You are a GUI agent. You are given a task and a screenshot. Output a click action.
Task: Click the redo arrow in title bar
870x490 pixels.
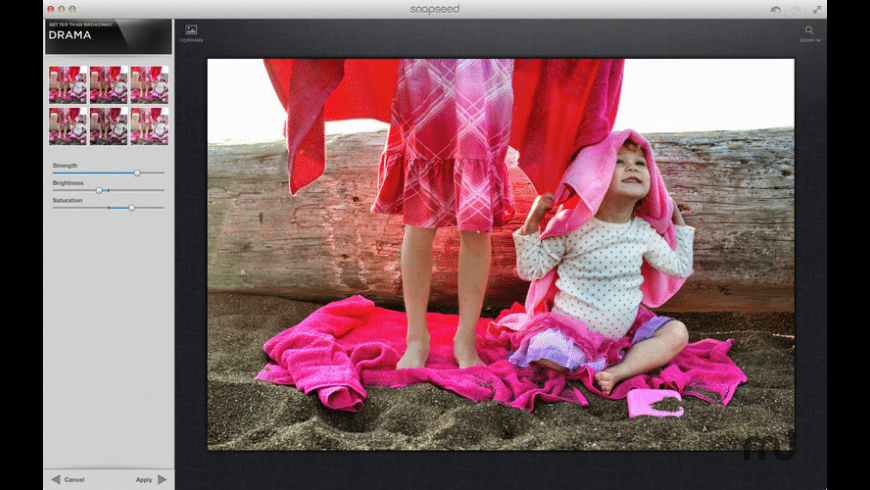tap(796, 9)
